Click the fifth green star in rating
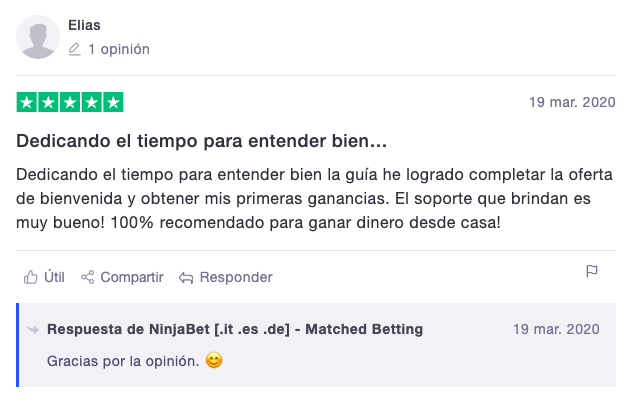The height and width of the screenshot is (400, 632). pos(113,102)
